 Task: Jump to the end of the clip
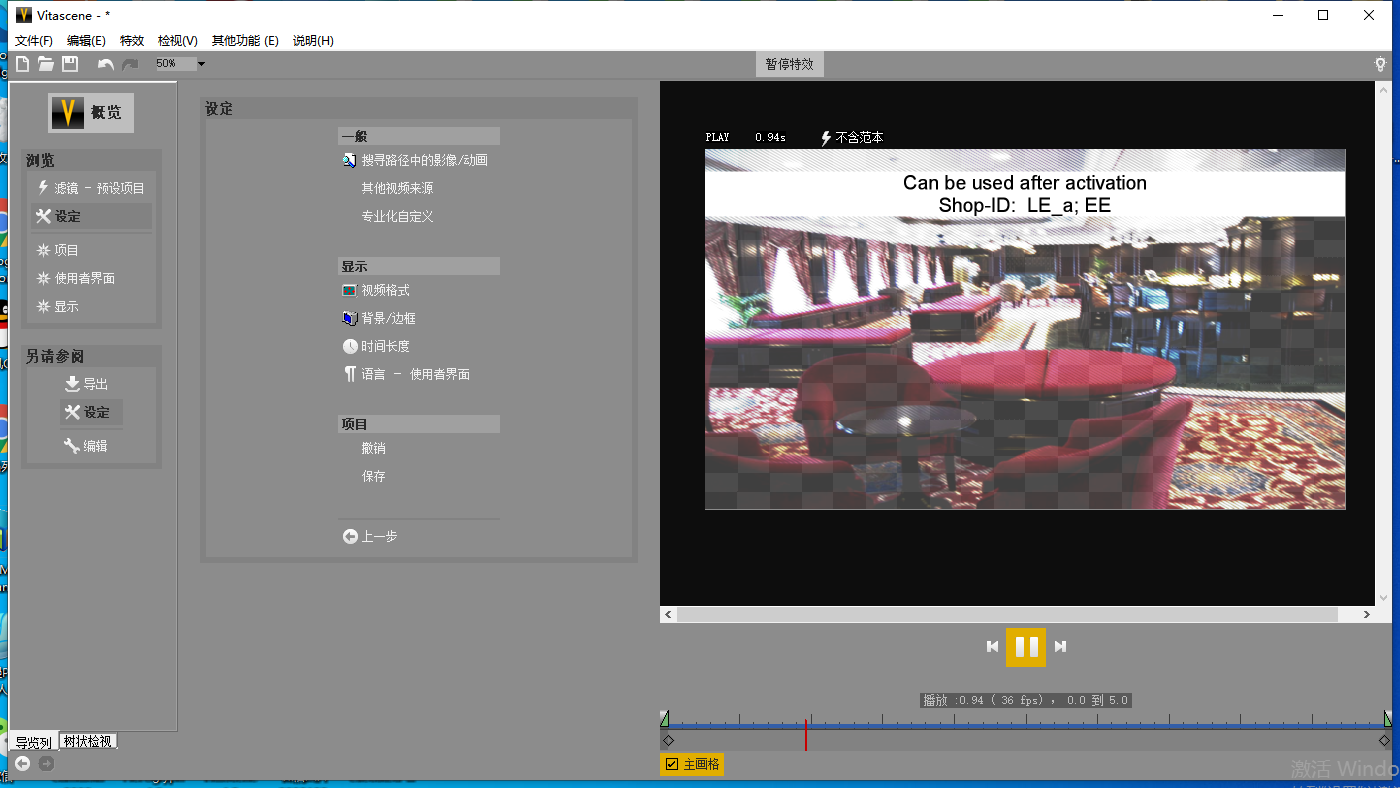(x=1060, y=646)
